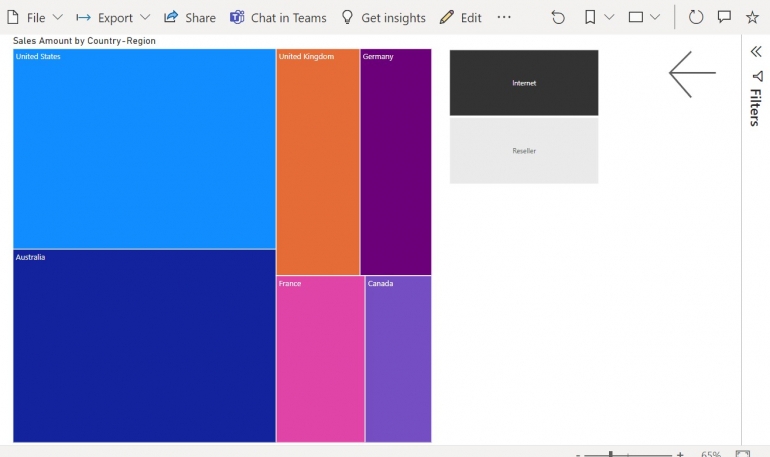
Task: Open the File menu
Action: coord(35,18)
